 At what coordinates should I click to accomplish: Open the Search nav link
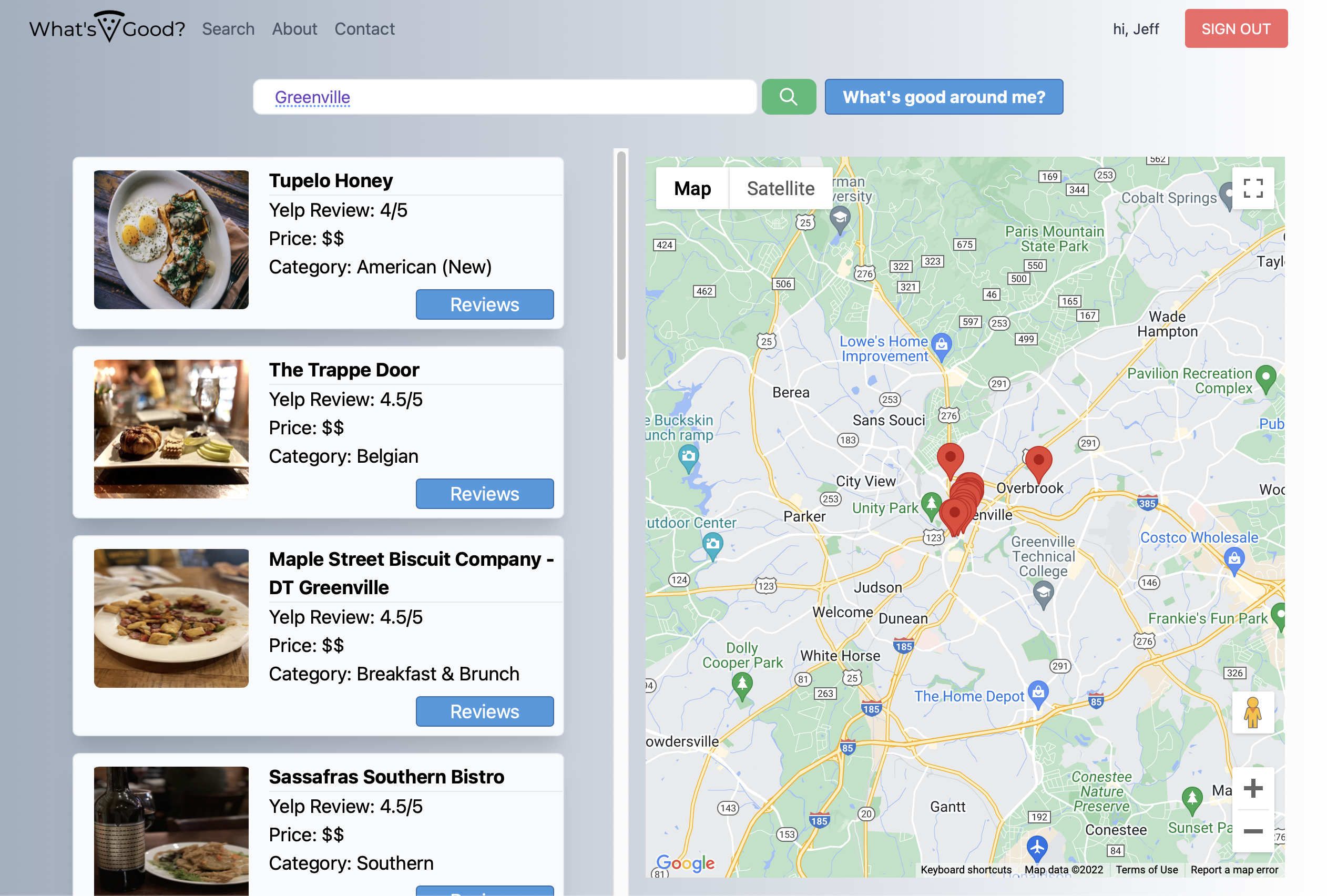point(228,28)
